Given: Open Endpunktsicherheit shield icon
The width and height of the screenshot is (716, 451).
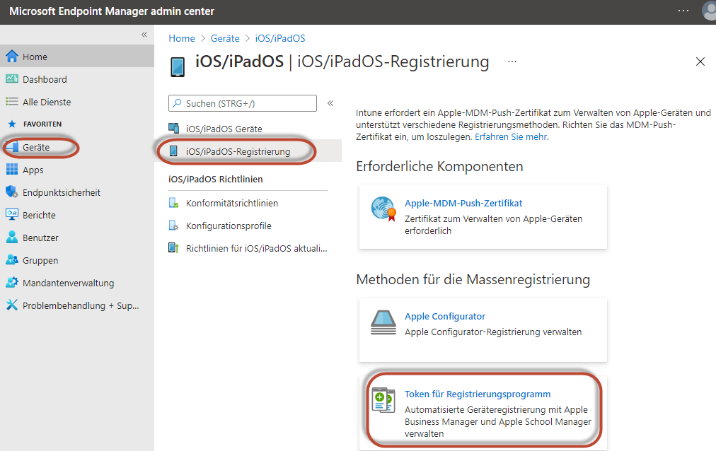Looking at the screenshot, I should [x=12, y=192].
